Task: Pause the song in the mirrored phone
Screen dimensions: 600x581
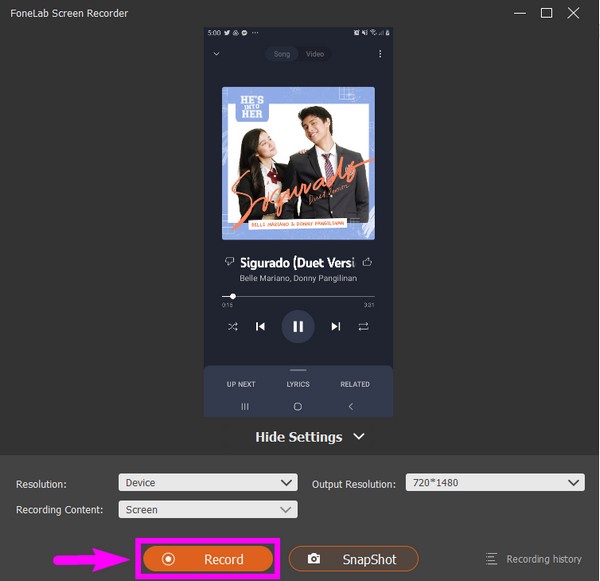Action: coord(298,326)
